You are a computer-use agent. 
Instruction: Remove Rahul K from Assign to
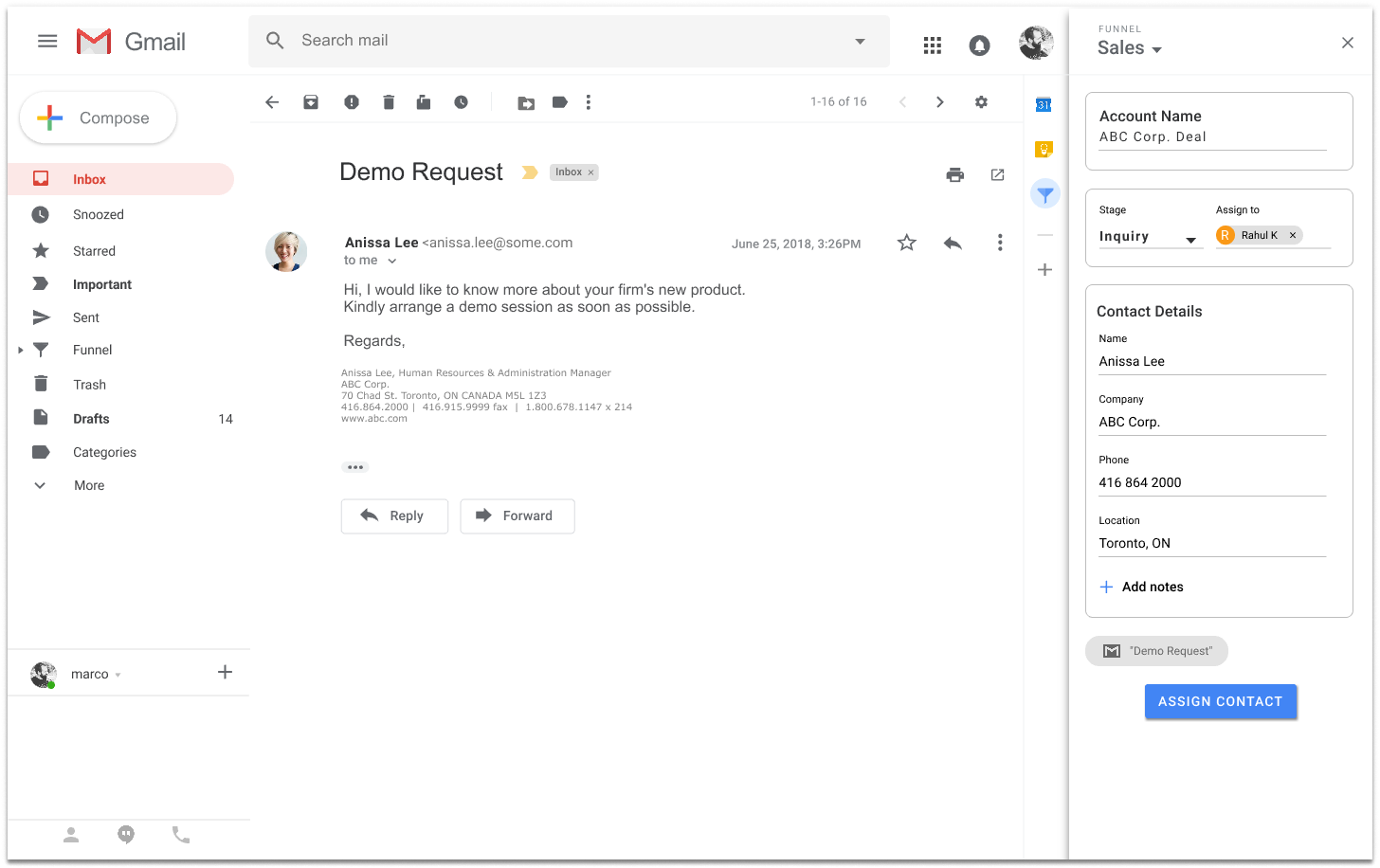[1293, 236]
